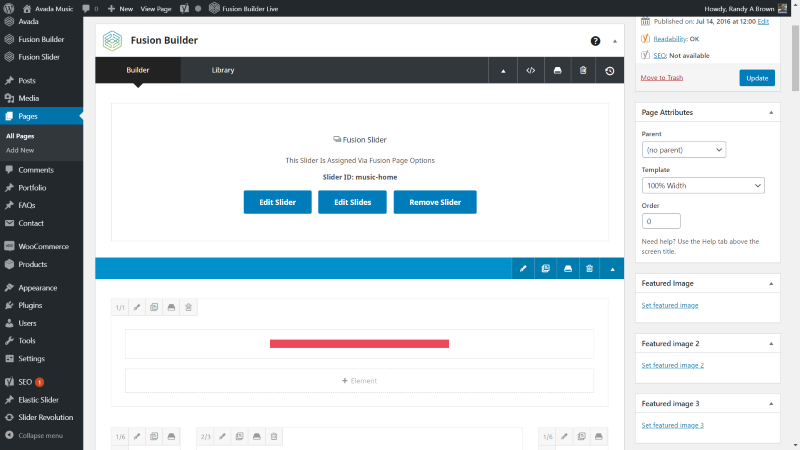Open Fusion Builder sidebar menu
Viewport: 800px width, 450px height.
point(41,39)
